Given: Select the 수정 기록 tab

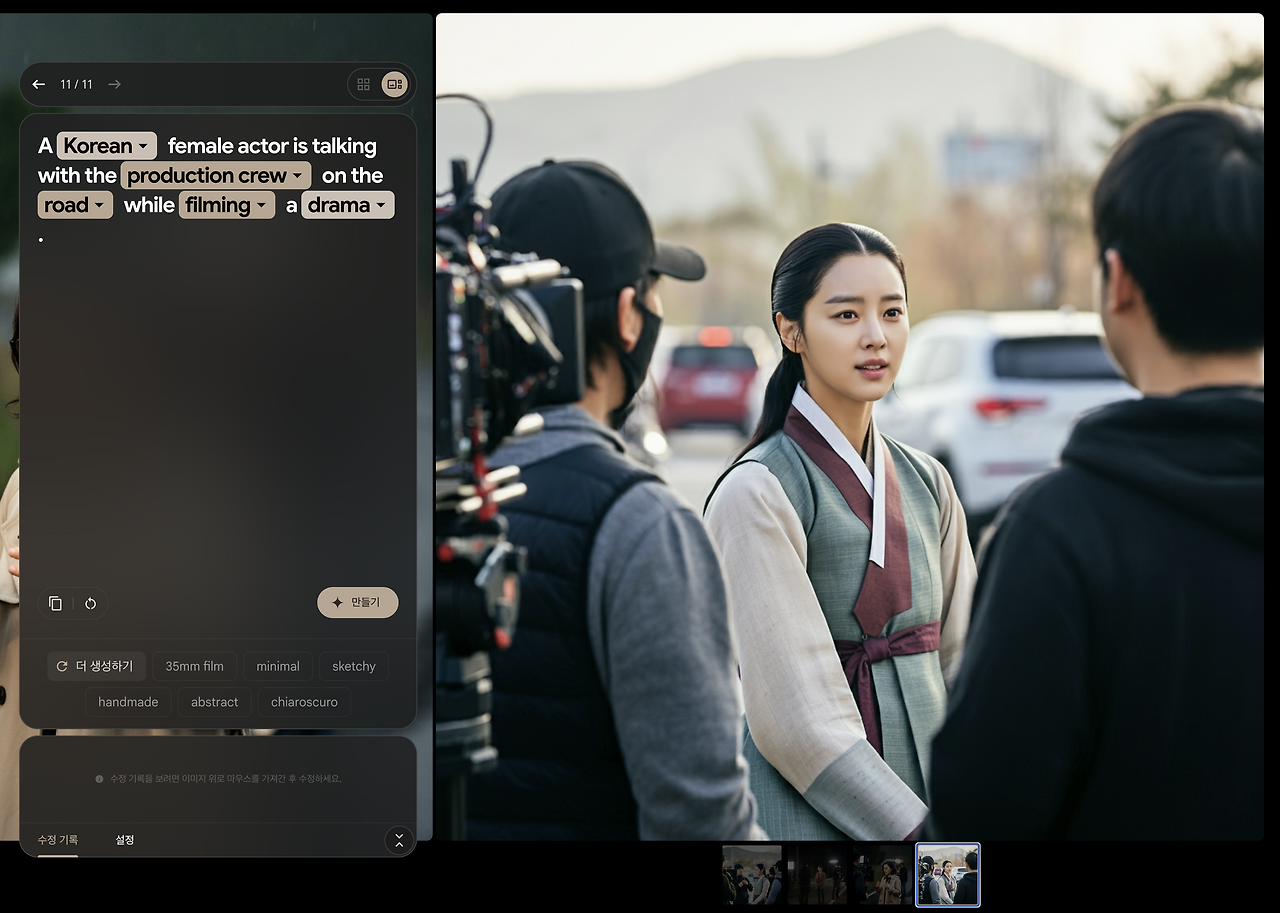Looking at the screenshot, I should pos(58,840).
